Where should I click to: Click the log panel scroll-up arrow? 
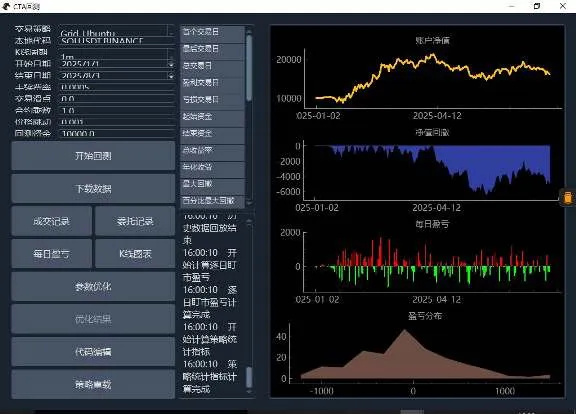click(249, 222)
